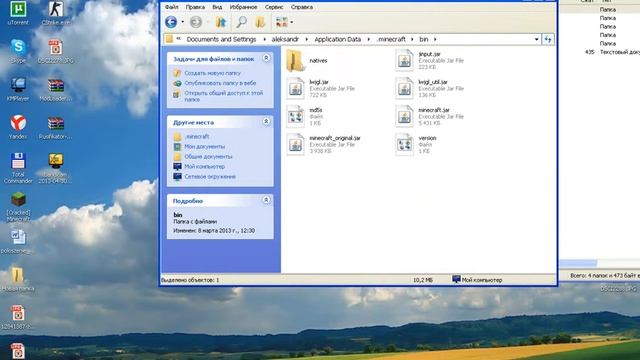
Task: Select the version file
Action: click(416, 144)
